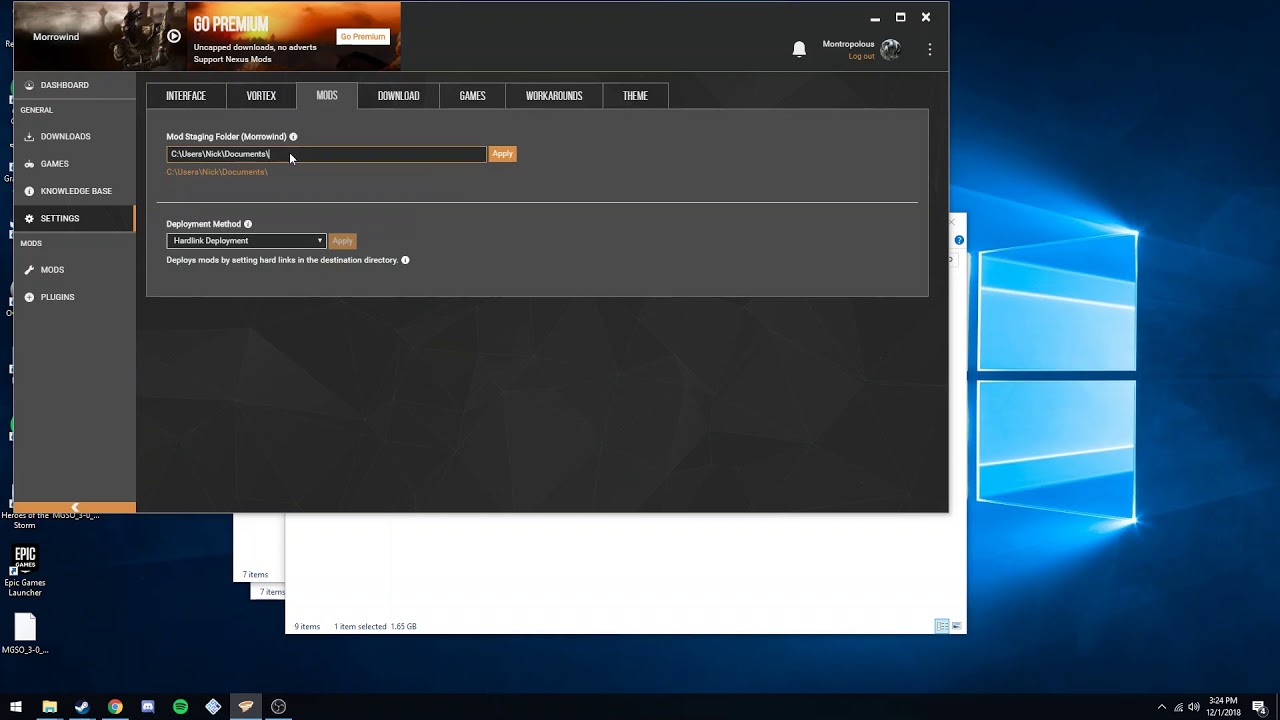Switch to the Interface settings tab
The width and height of the screenshot is (1280, 720).
tap(186, 96)
